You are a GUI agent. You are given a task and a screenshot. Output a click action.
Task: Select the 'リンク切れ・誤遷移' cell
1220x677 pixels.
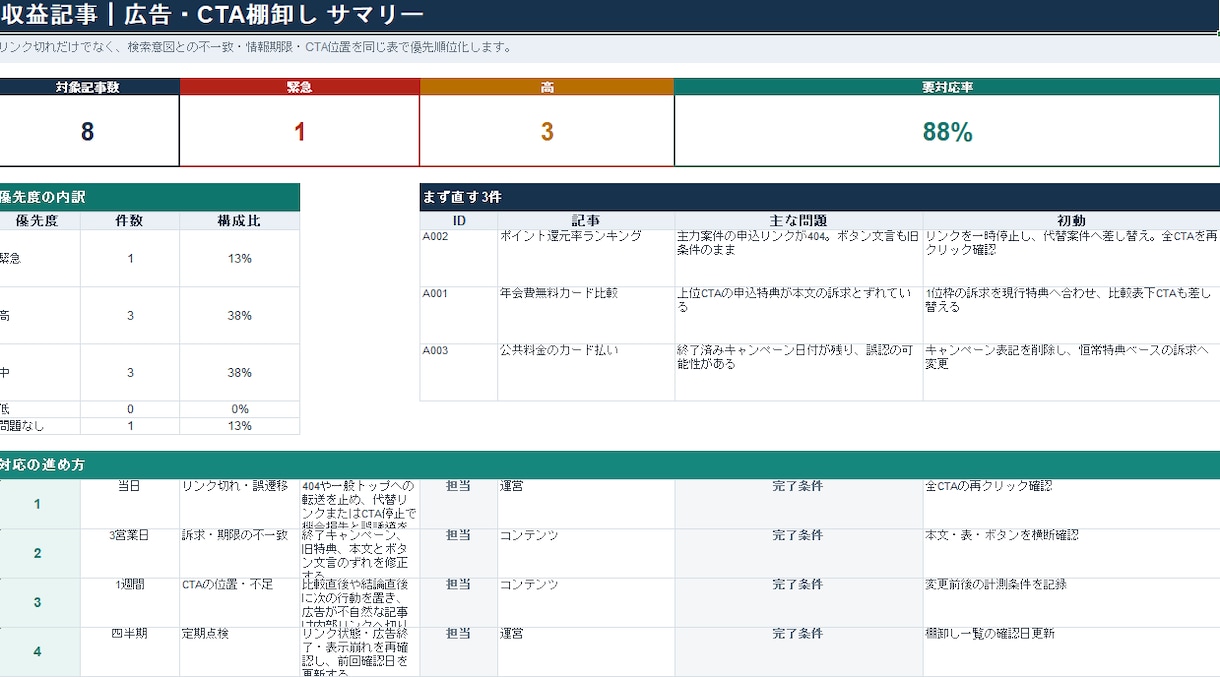coord(239,504)
